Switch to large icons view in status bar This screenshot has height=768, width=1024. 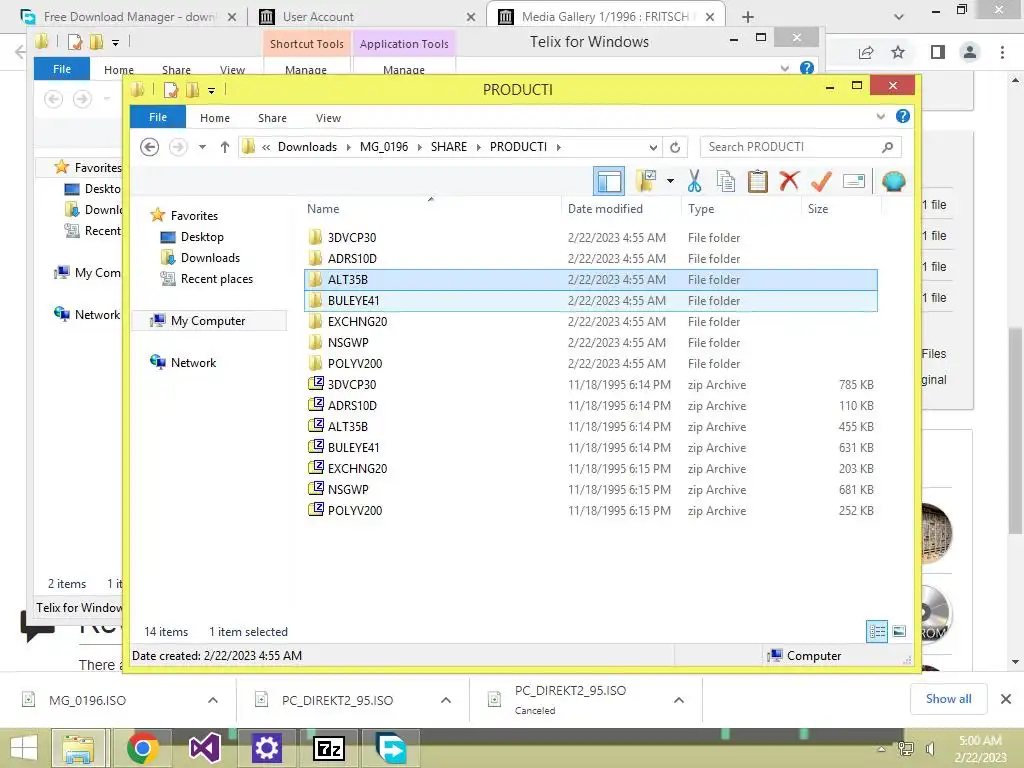point(899,632)
